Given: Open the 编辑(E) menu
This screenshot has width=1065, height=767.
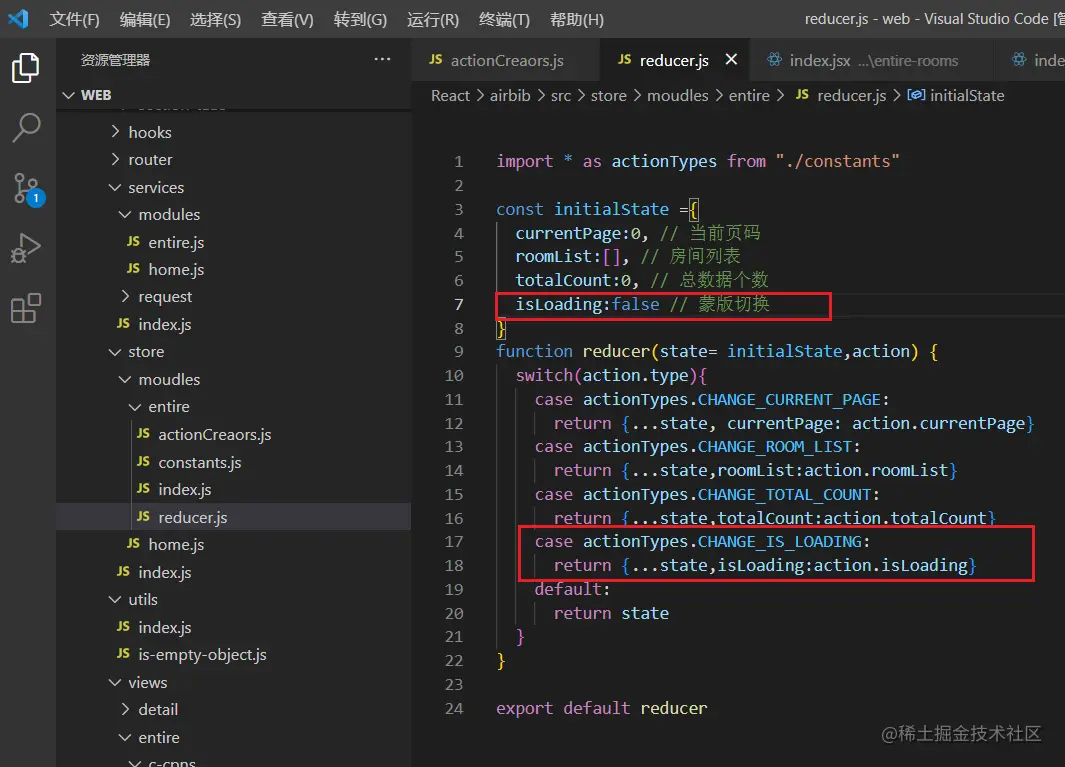Looking at the screenshot, I should tap(145, 19).
